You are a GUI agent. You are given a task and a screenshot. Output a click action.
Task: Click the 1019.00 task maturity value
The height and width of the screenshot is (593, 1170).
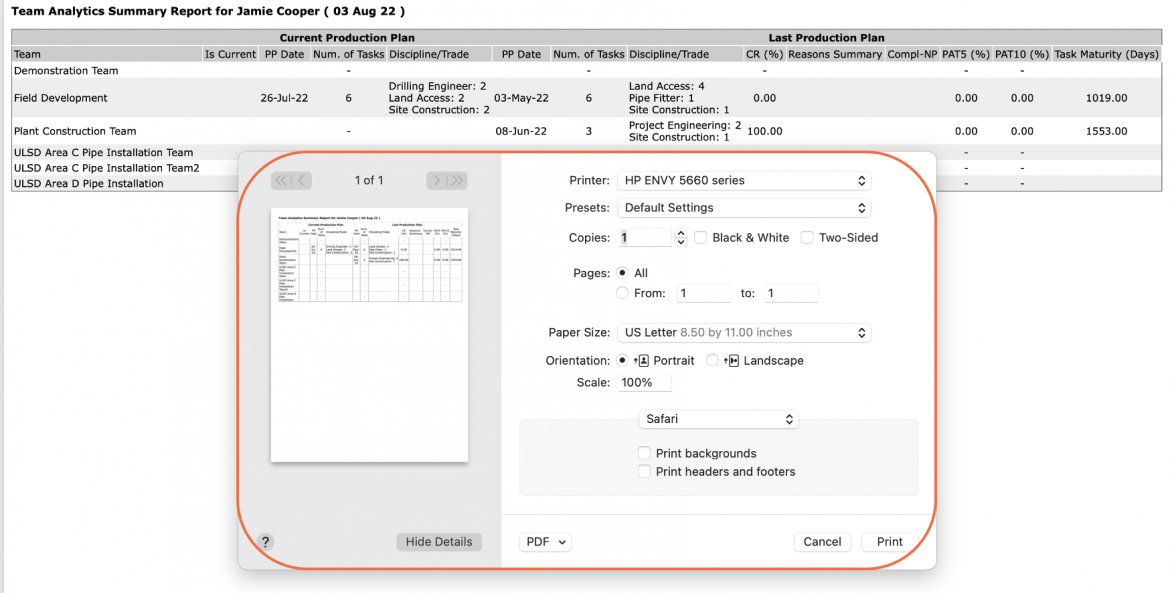click(1107, 98)
